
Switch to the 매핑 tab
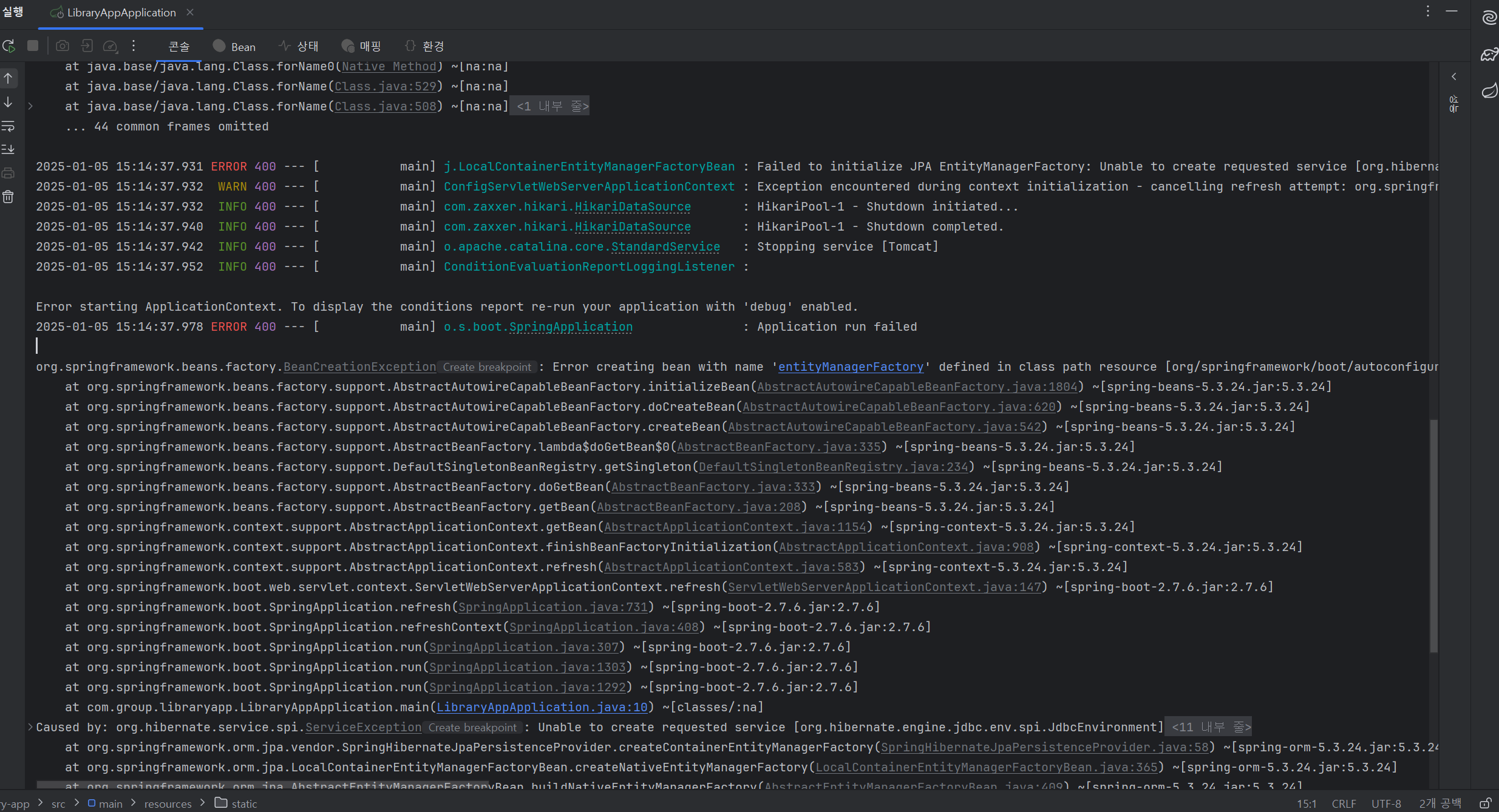coord(361,46)
